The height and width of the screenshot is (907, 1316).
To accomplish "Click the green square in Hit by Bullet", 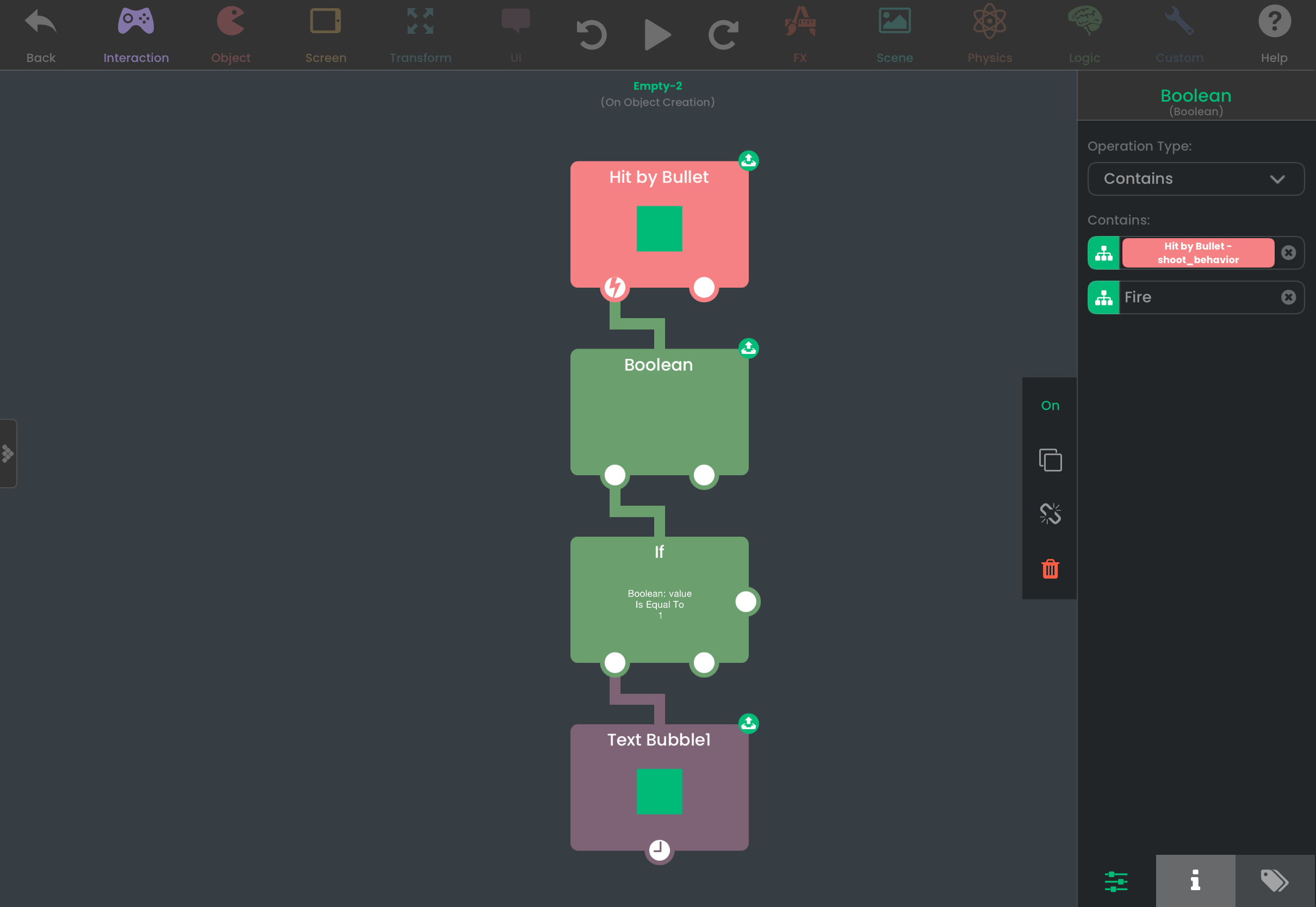I will 659,228.
